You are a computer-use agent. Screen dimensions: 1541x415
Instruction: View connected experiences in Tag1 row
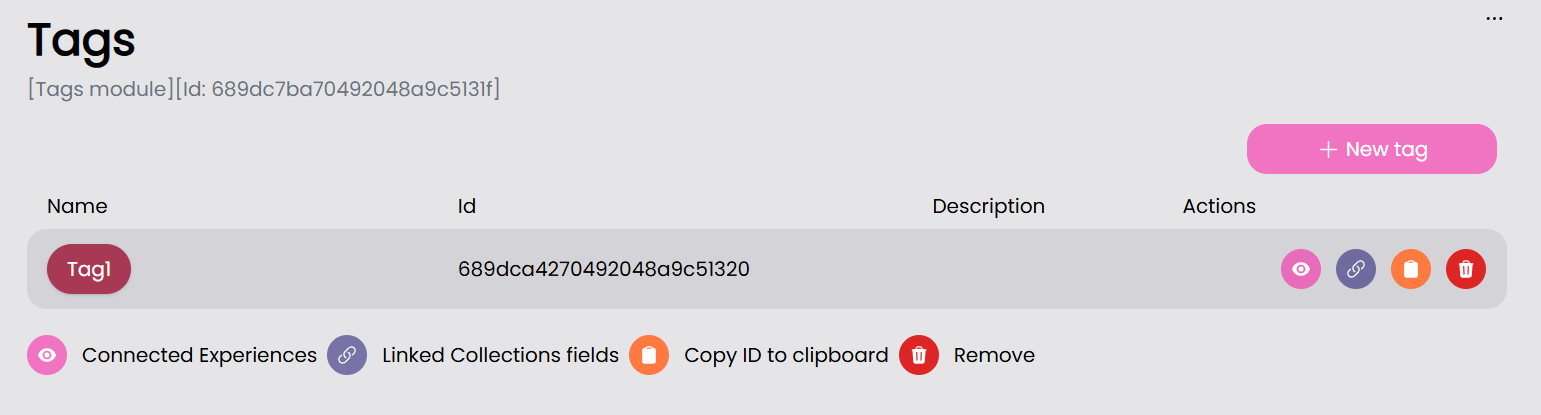point(1300,269)
